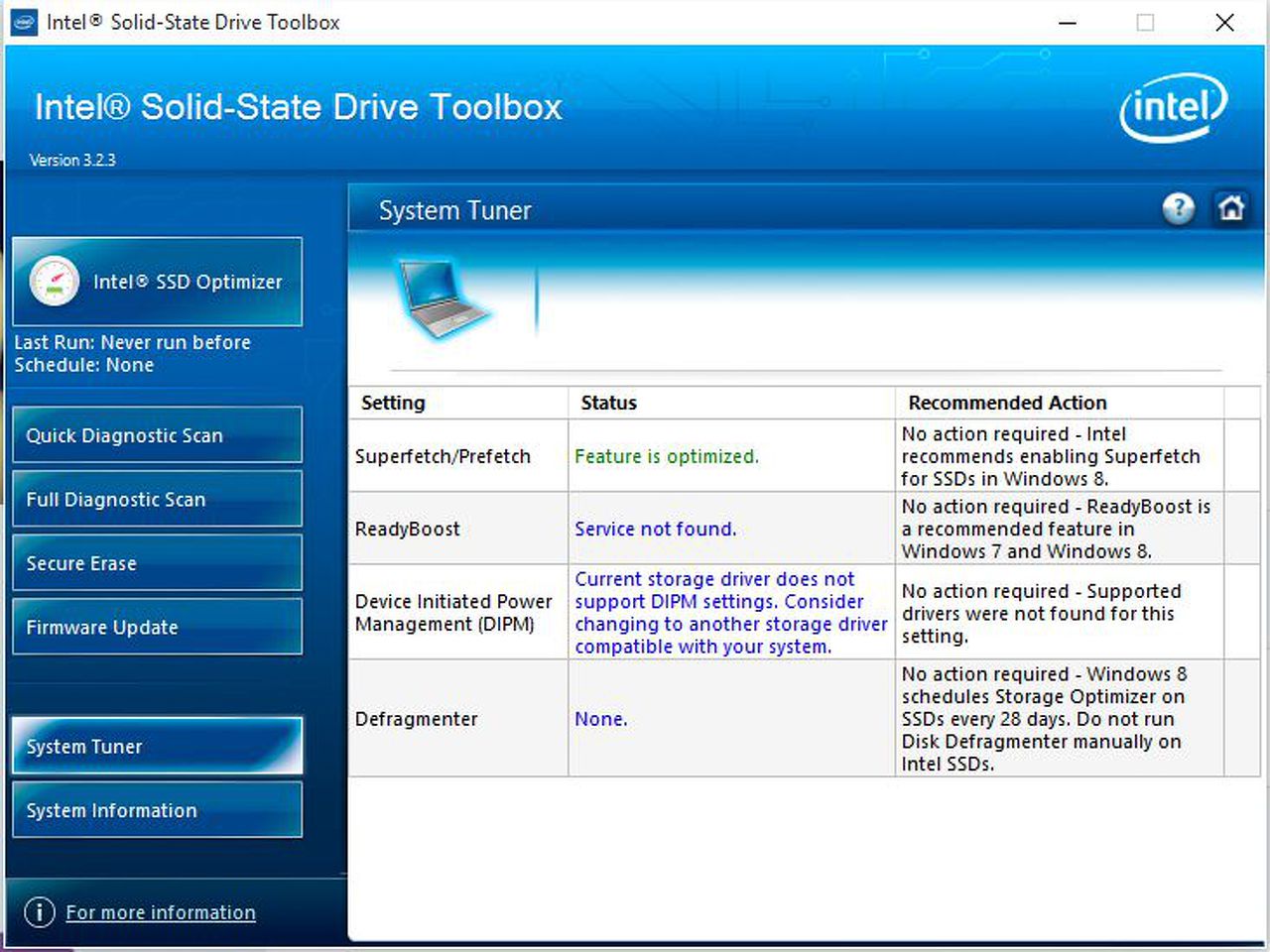
Task: Click the Recommended Action column header
Action: coord(1059,403)
